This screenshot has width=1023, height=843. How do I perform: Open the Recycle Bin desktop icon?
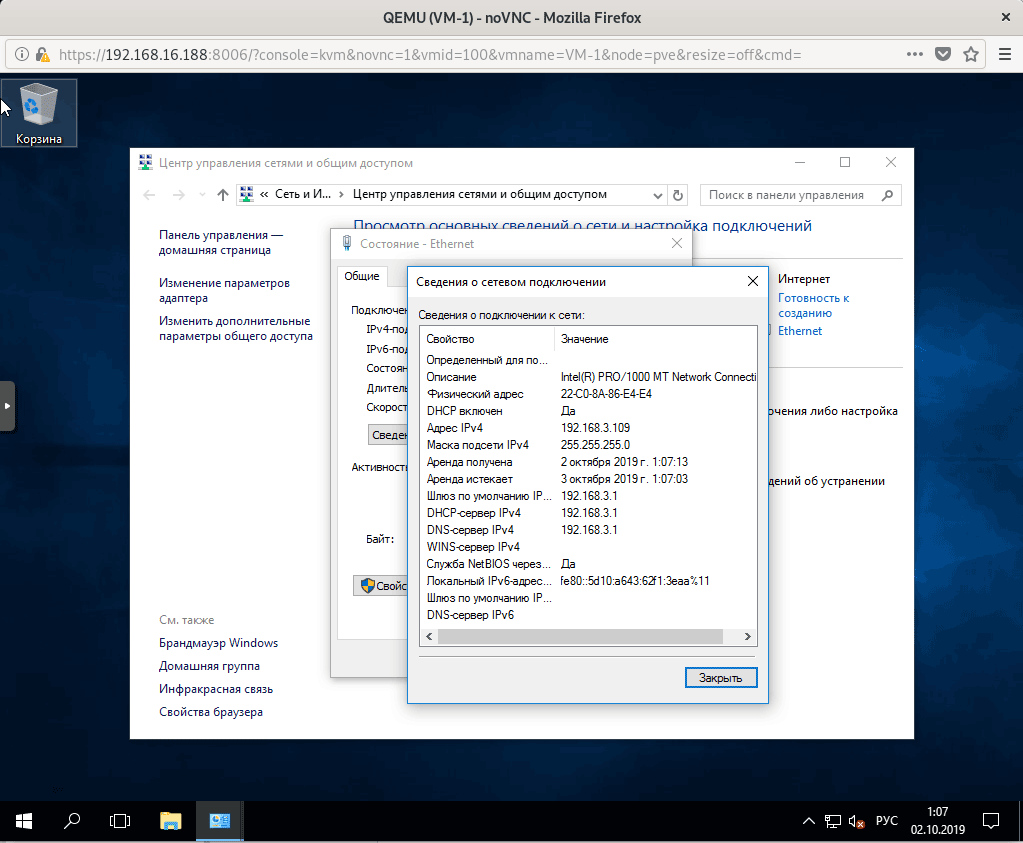point(38,112)
